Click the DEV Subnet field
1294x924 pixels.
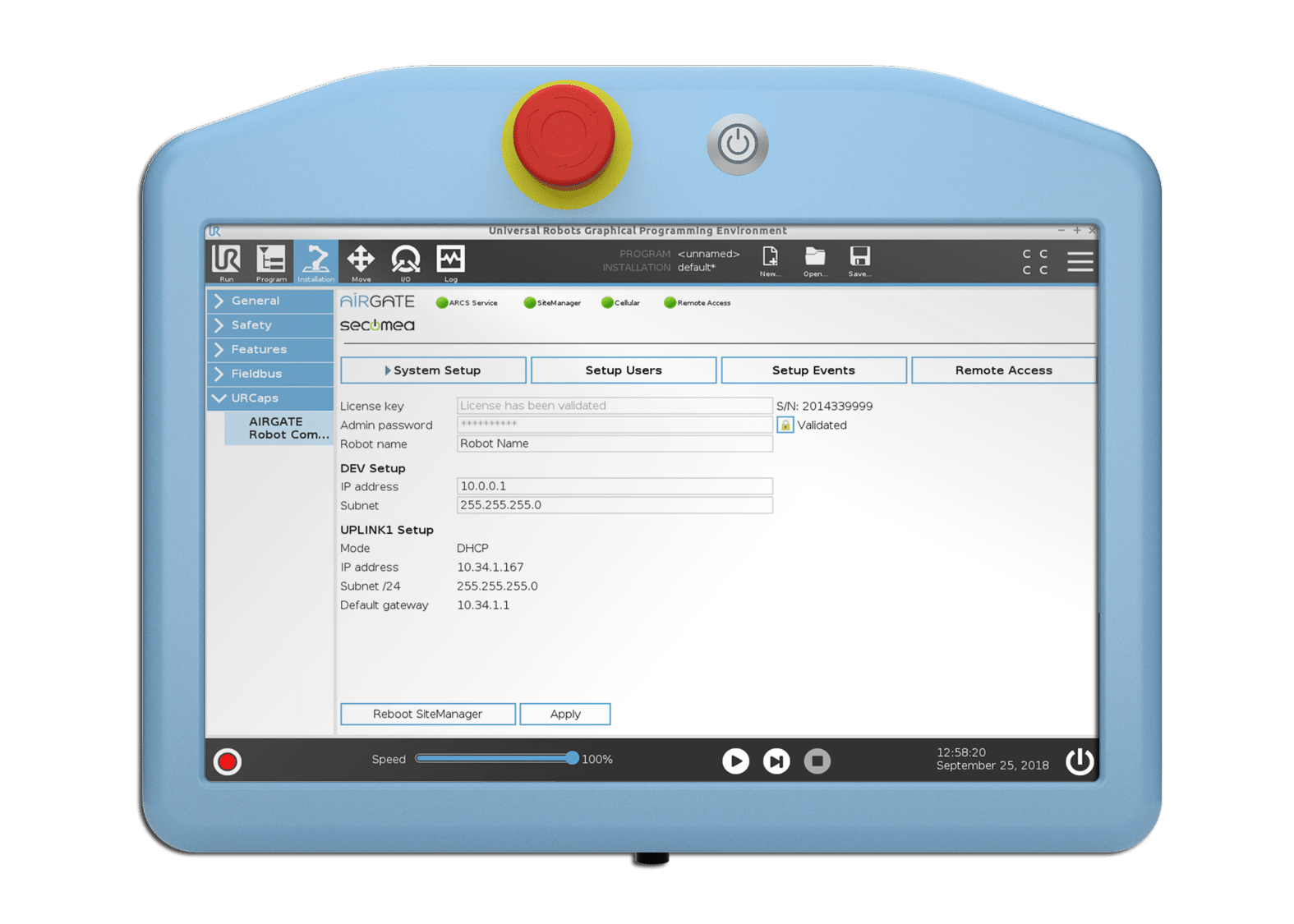point(615,505)
